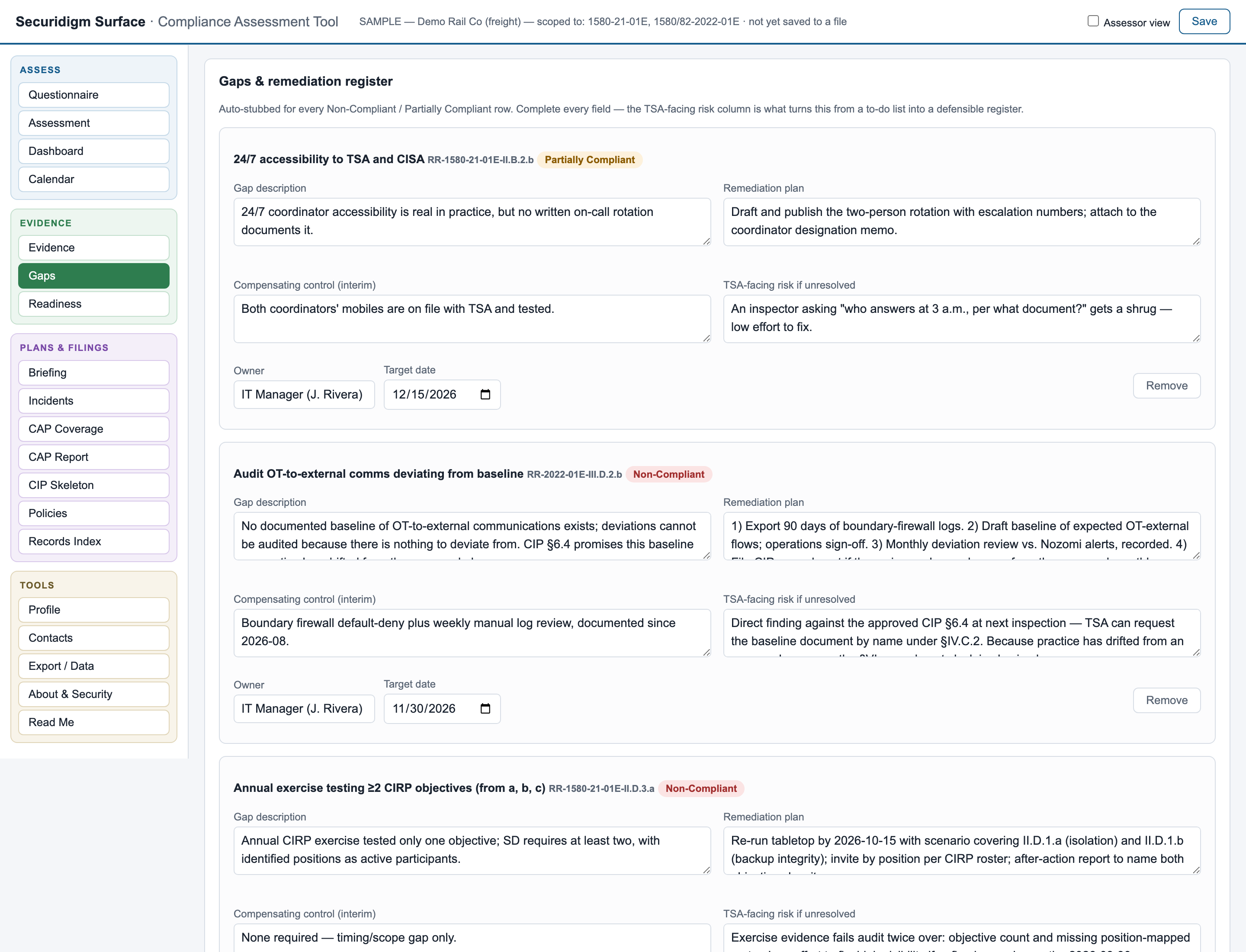Edit TSA-facing risk about CIP §6.4 finding
This screenshot has height=952, width=1246.
pyautogui.click(x=962, y=633)
